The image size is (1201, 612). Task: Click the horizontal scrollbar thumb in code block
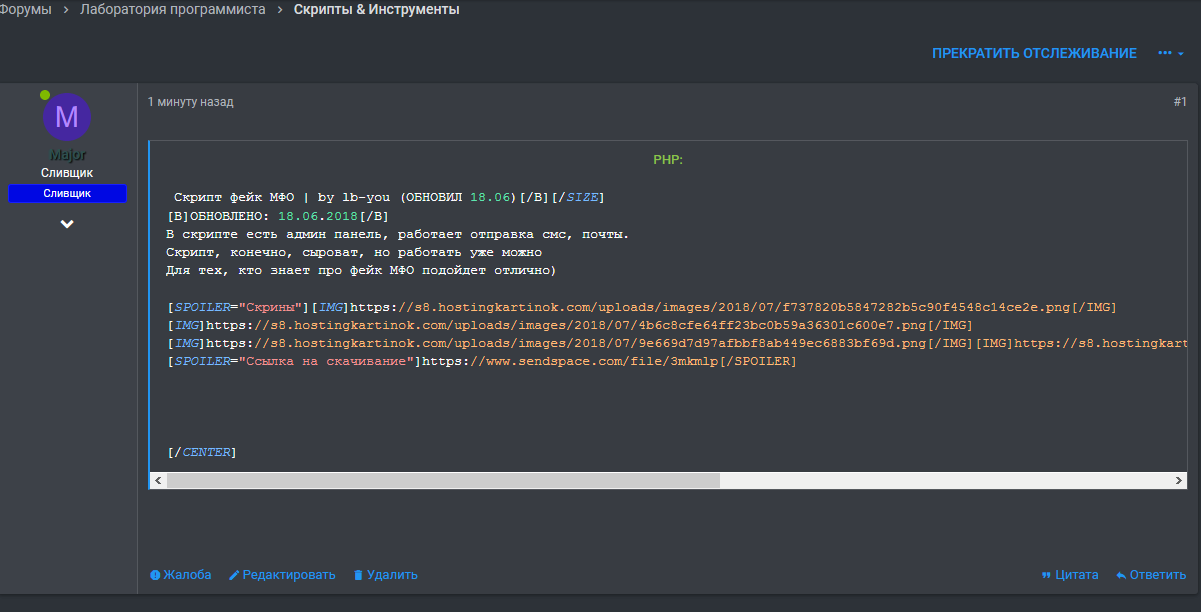click(443, 481)
